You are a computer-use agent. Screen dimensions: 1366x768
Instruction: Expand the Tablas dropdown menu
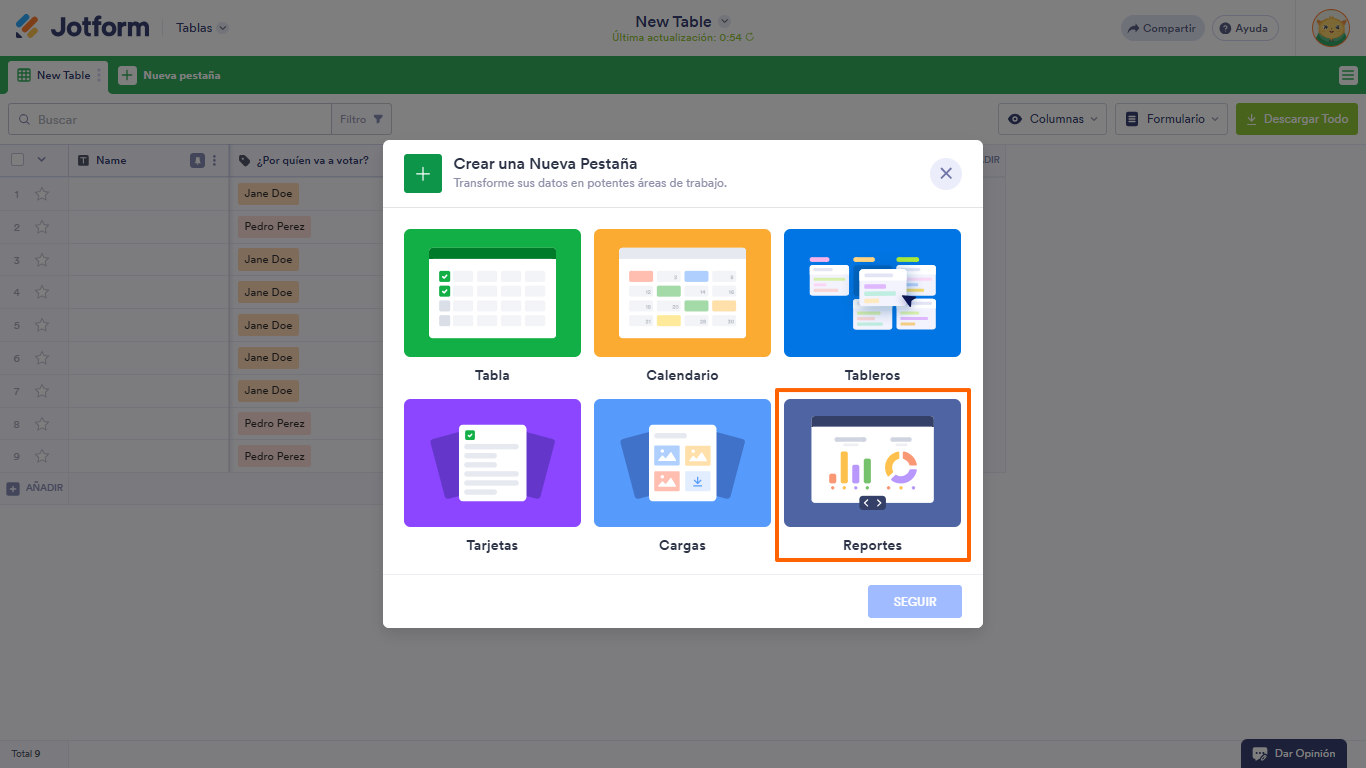(x=200, y=27)
